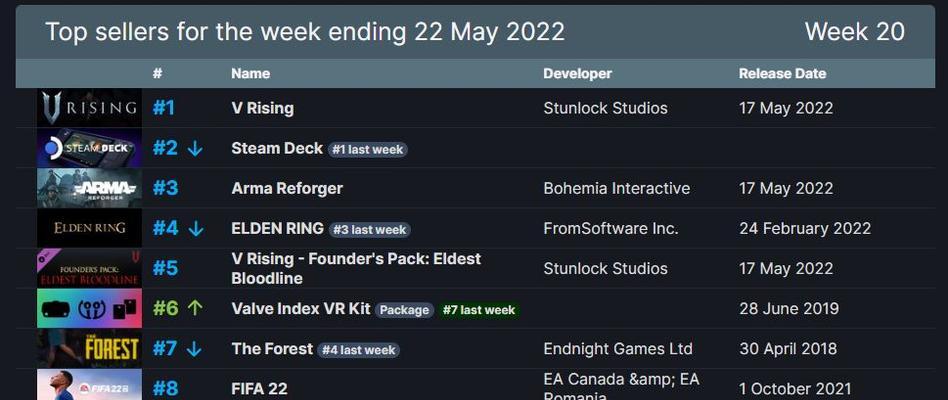Open the Valve Index VR Kit image
This screenshot has height=400, width=948.
pos(89,308)
